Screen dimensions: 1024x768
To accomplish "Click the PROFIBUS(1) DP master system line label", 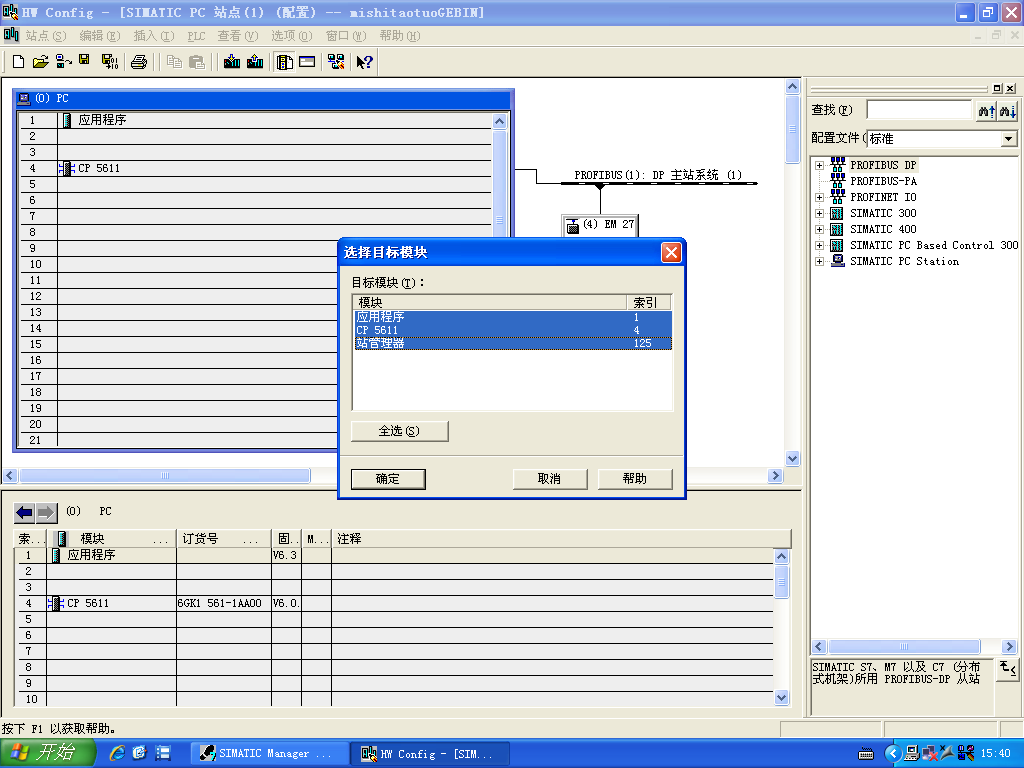I will 658,175.
